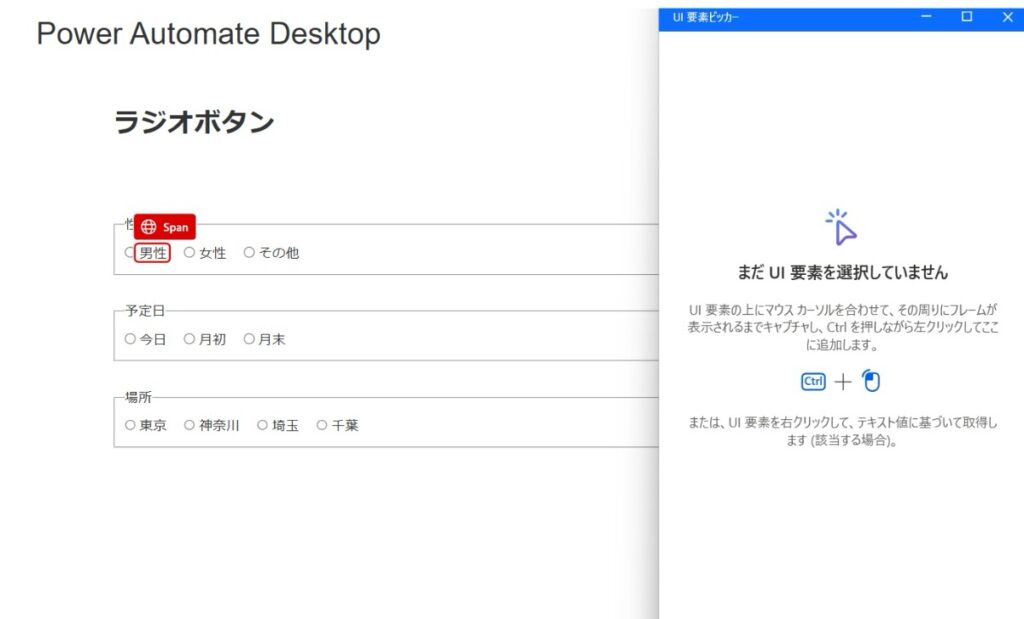
Task: Select the 男性 radio button
Action: point(129,252)
